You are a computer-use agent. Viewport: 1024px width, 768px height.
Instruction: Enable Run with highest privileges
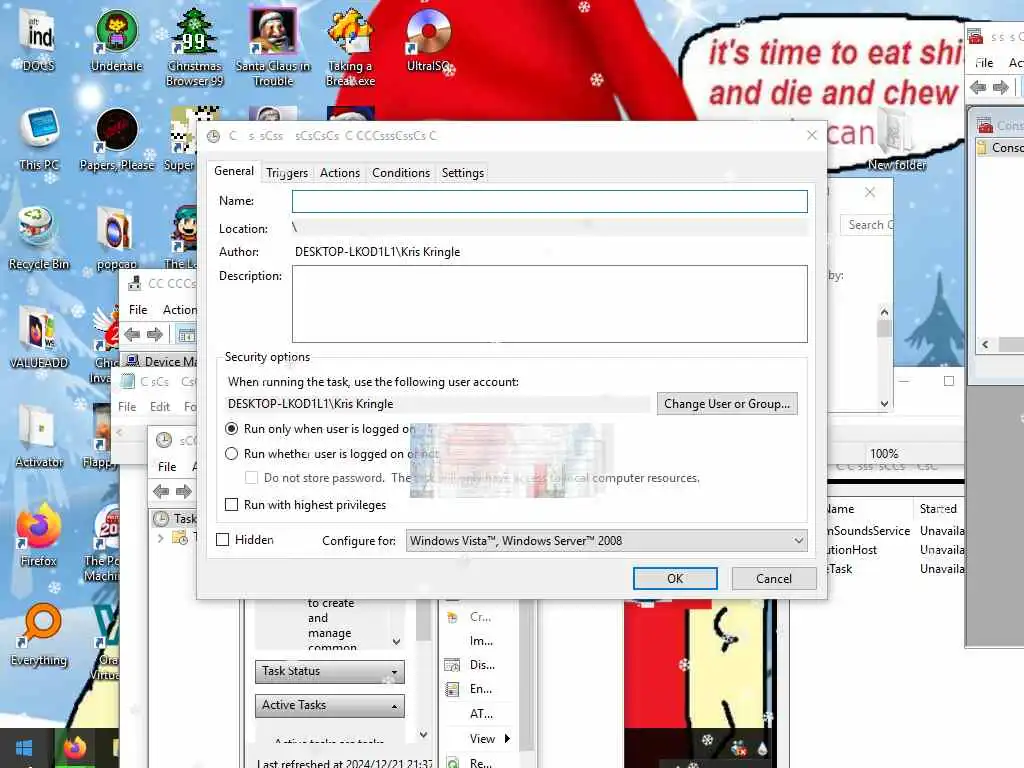click(x=231, y=505)
